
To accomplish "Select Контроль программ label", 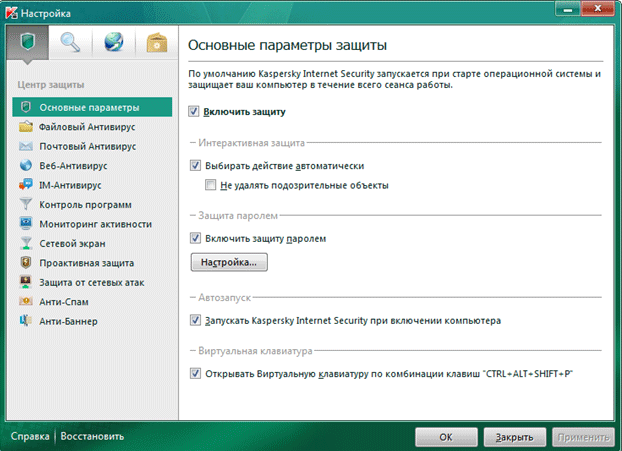I will (85, 205).
